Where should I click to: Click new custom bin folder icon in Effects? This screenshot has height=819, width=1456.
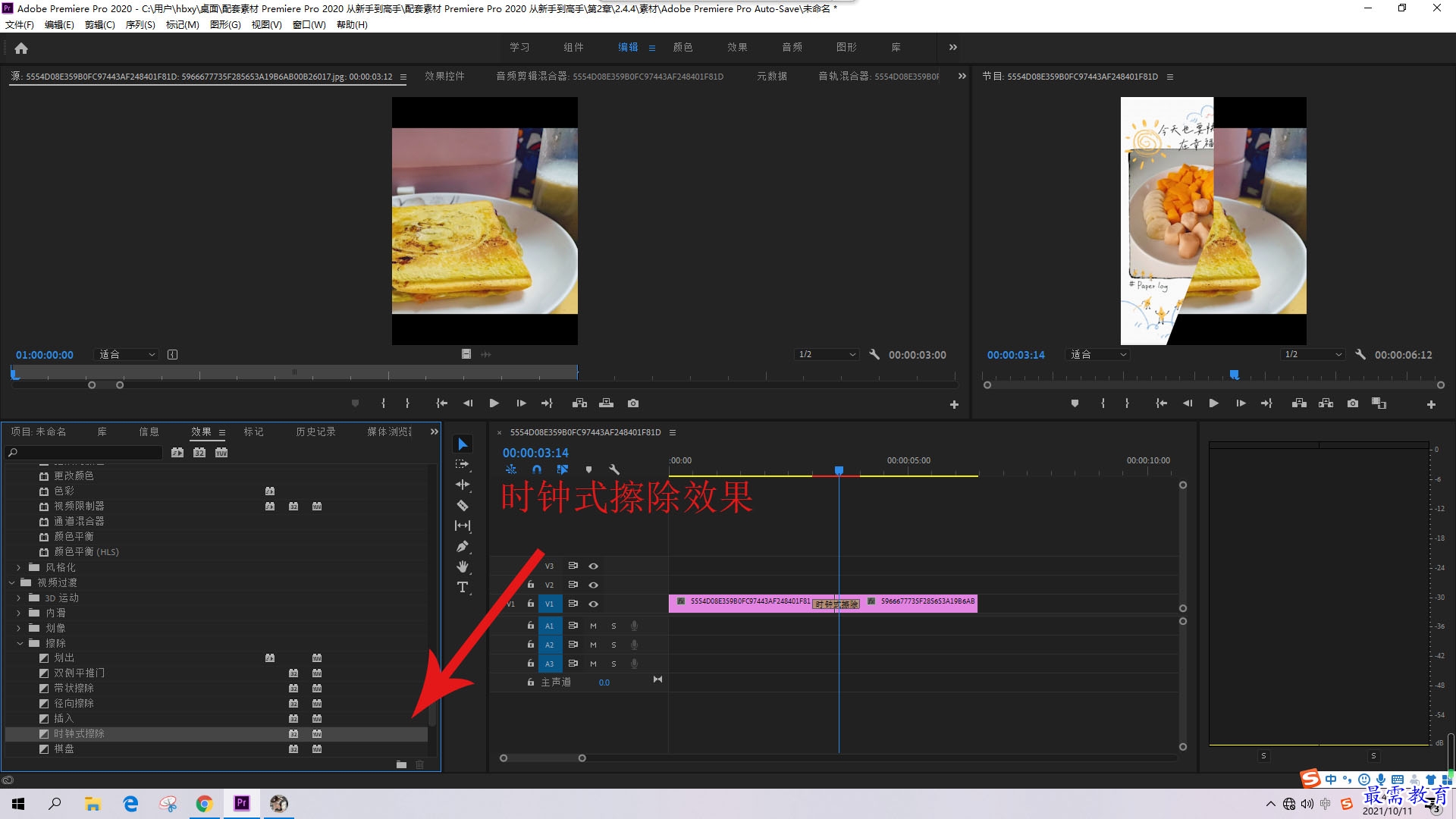coord(401,764)
